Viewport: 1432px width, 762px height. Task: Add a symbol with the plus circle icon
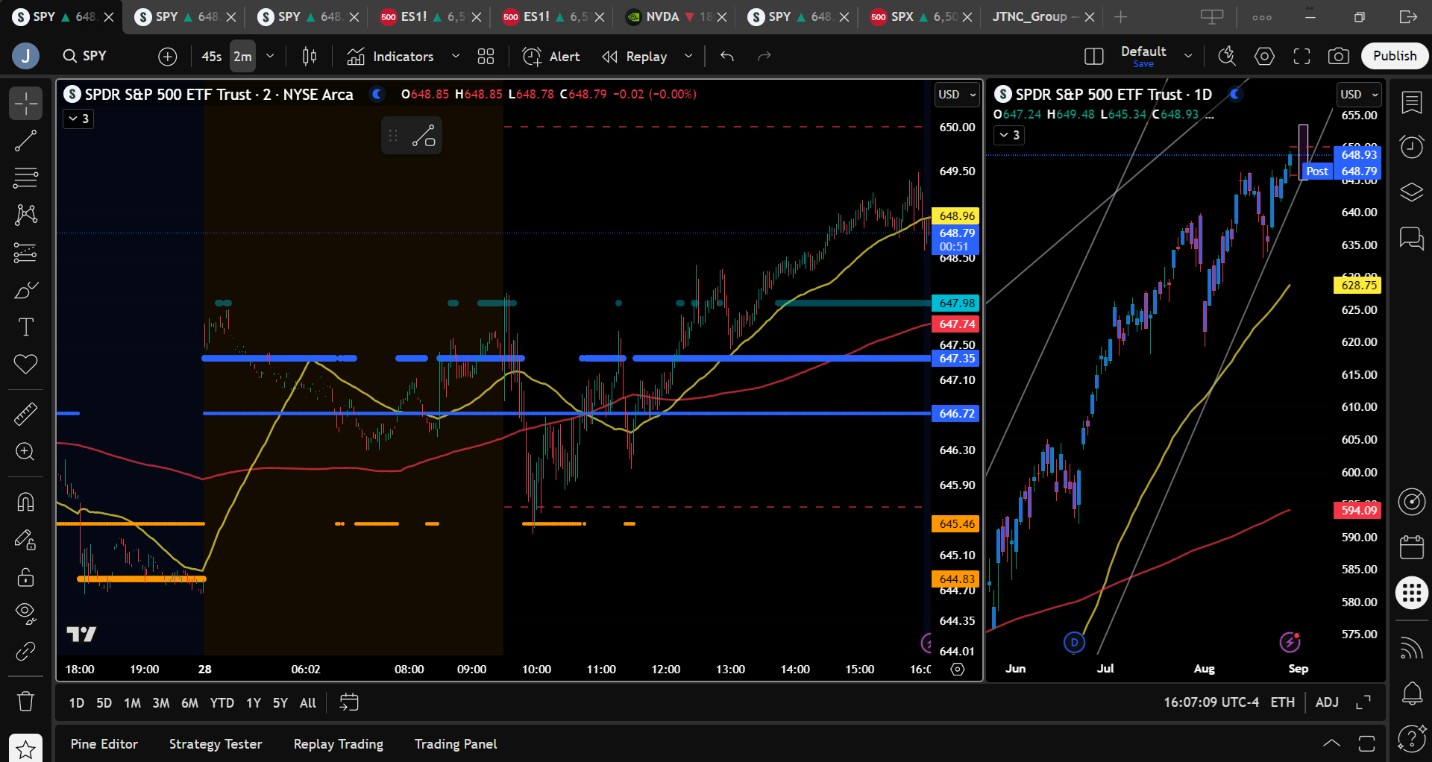[x=167, y=56]
